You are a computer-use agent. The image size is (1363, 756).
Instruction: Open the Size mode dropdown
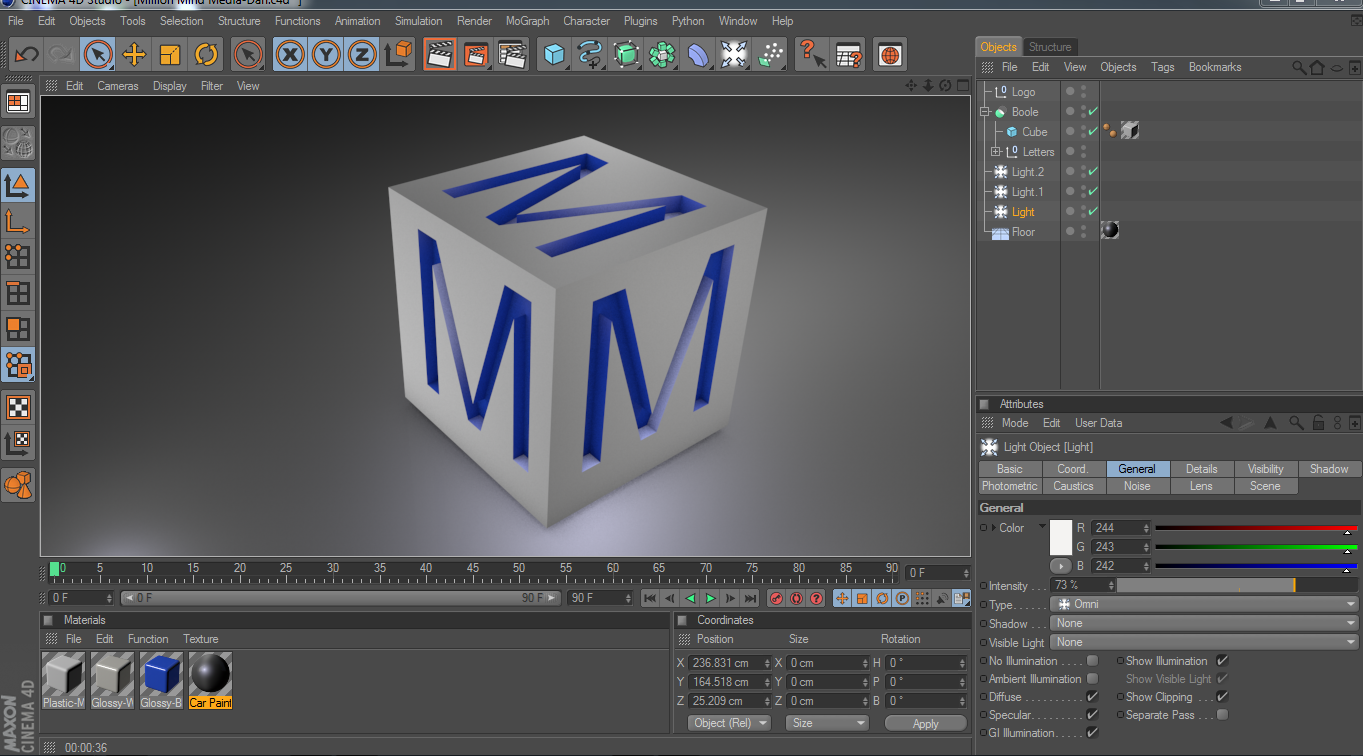point(827,723)
